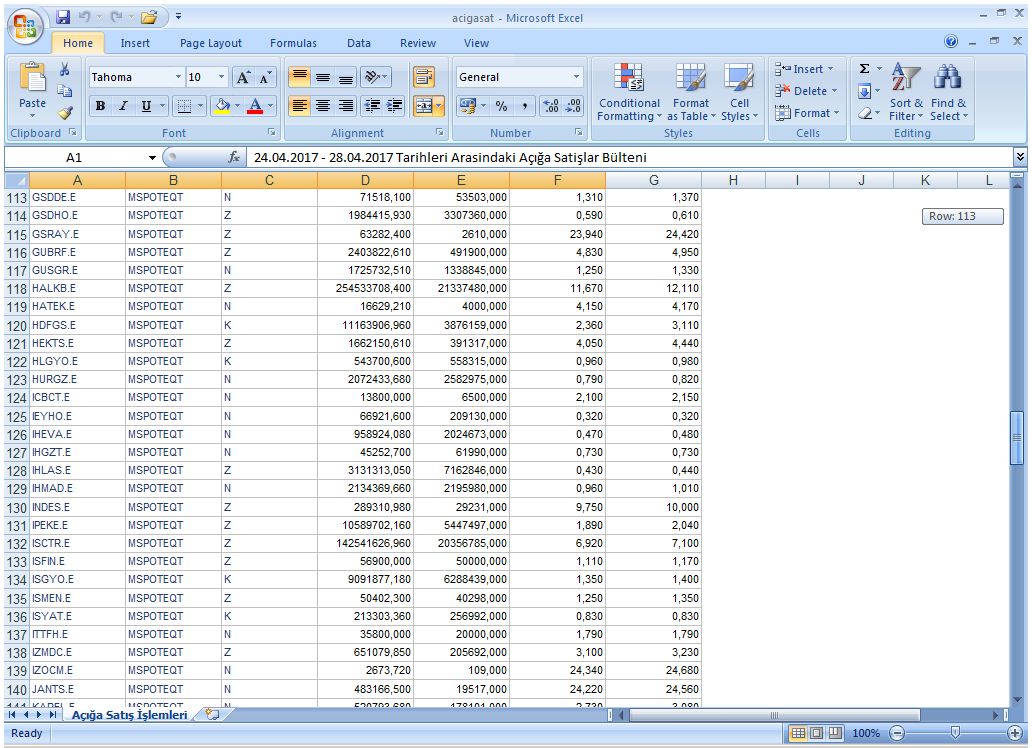Select the Format Painter brush
Screen dimensions: 1032x748
coord(64,113)
